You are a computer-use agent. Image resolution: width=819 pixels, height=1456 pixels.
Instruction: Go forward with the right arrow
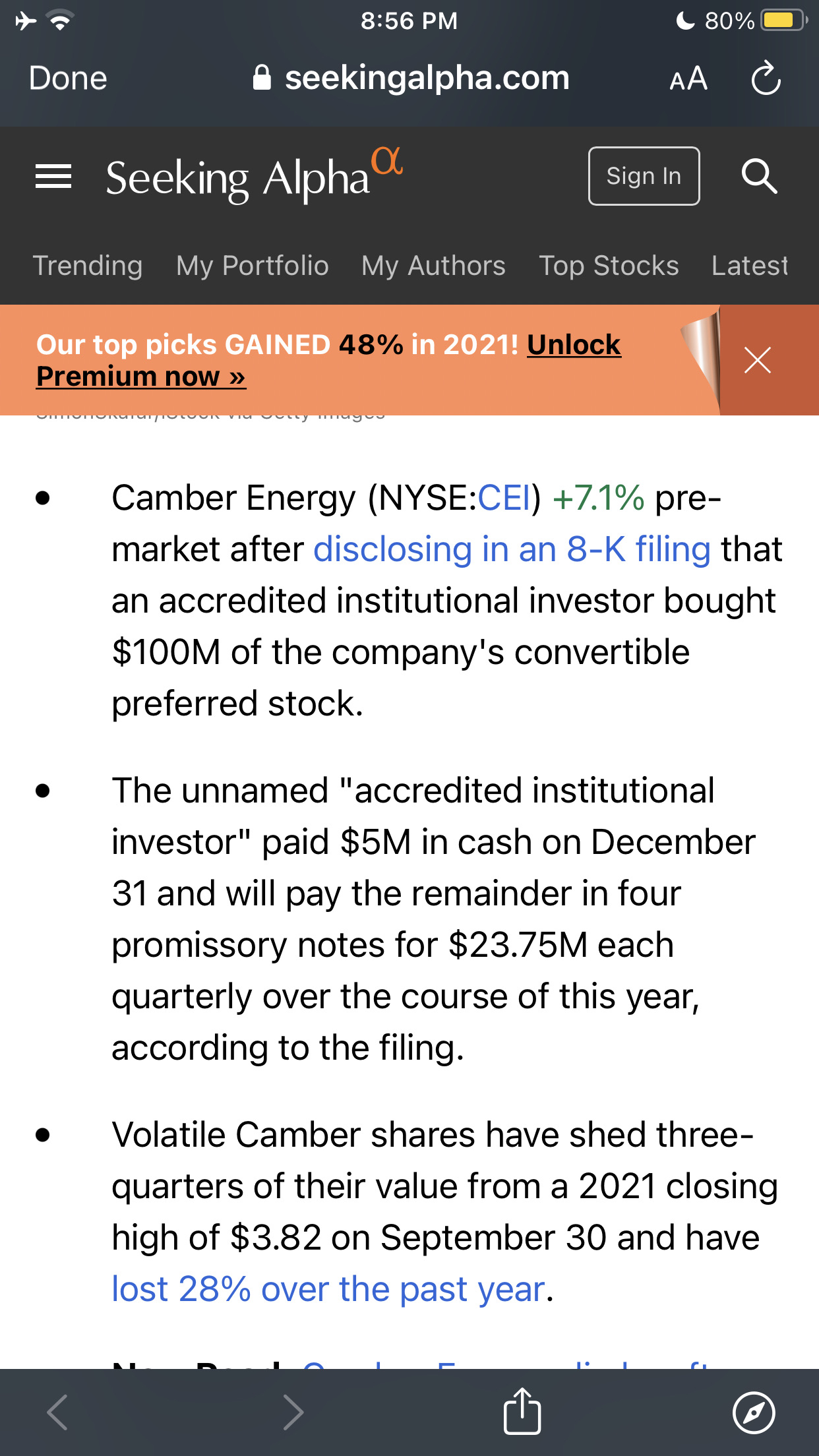pyautogui.click(x=292, y=1412)
